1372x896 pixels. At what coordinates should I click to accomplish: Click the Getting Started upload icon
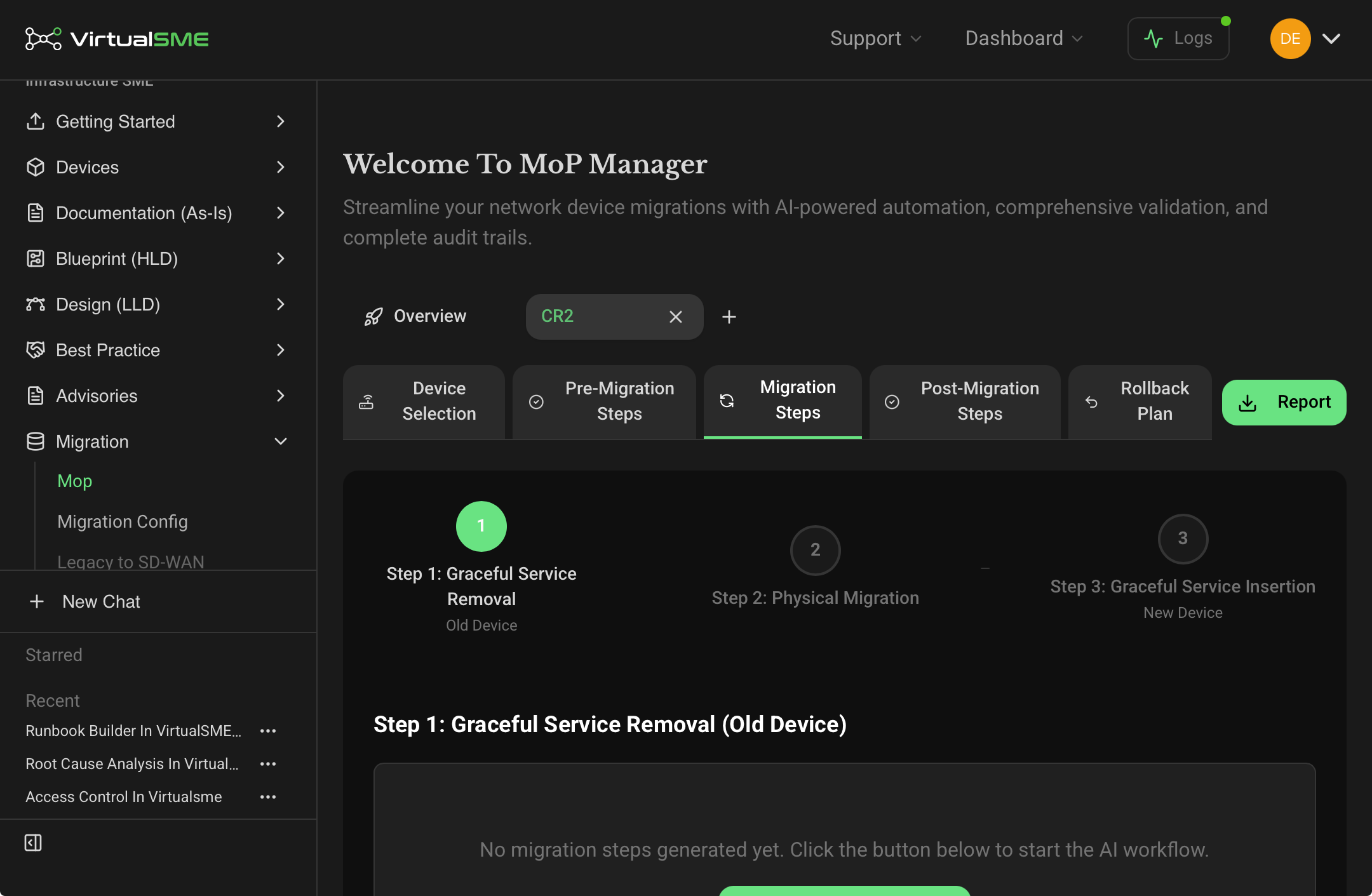pyautogui.click(x=36, y=121)
